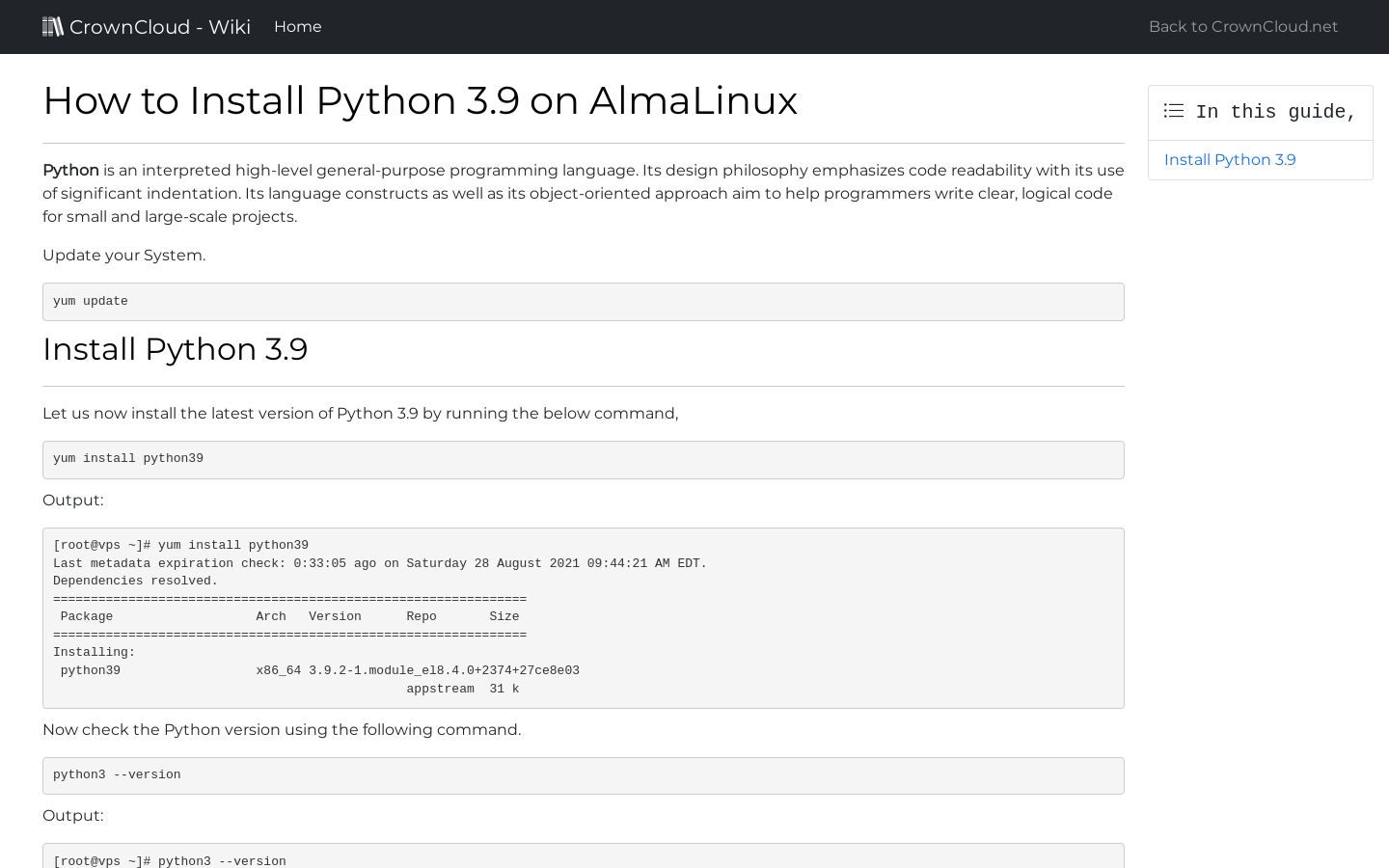Click the 'Now check the Python version' sentence

(x=281, y=729)
